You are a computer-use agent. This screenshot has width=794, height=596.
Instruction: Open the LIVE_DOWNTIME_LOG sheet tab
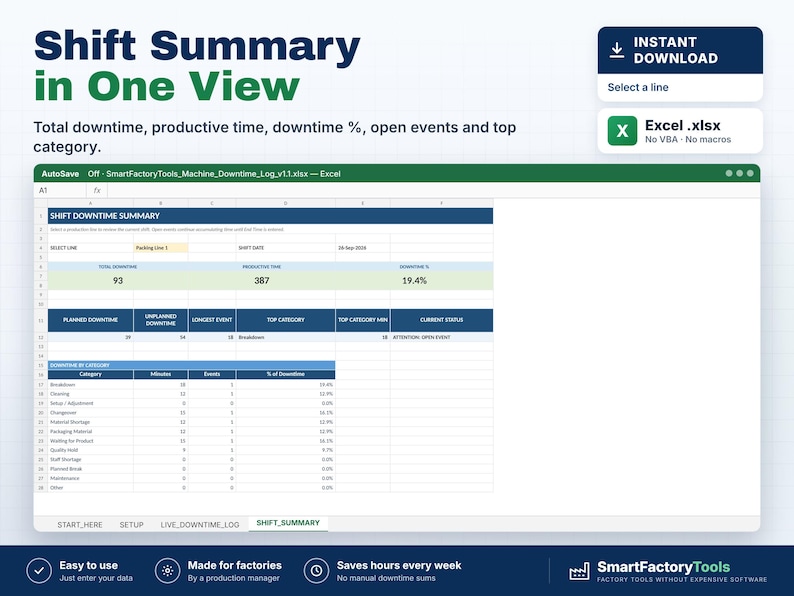[x=200, y=525]
